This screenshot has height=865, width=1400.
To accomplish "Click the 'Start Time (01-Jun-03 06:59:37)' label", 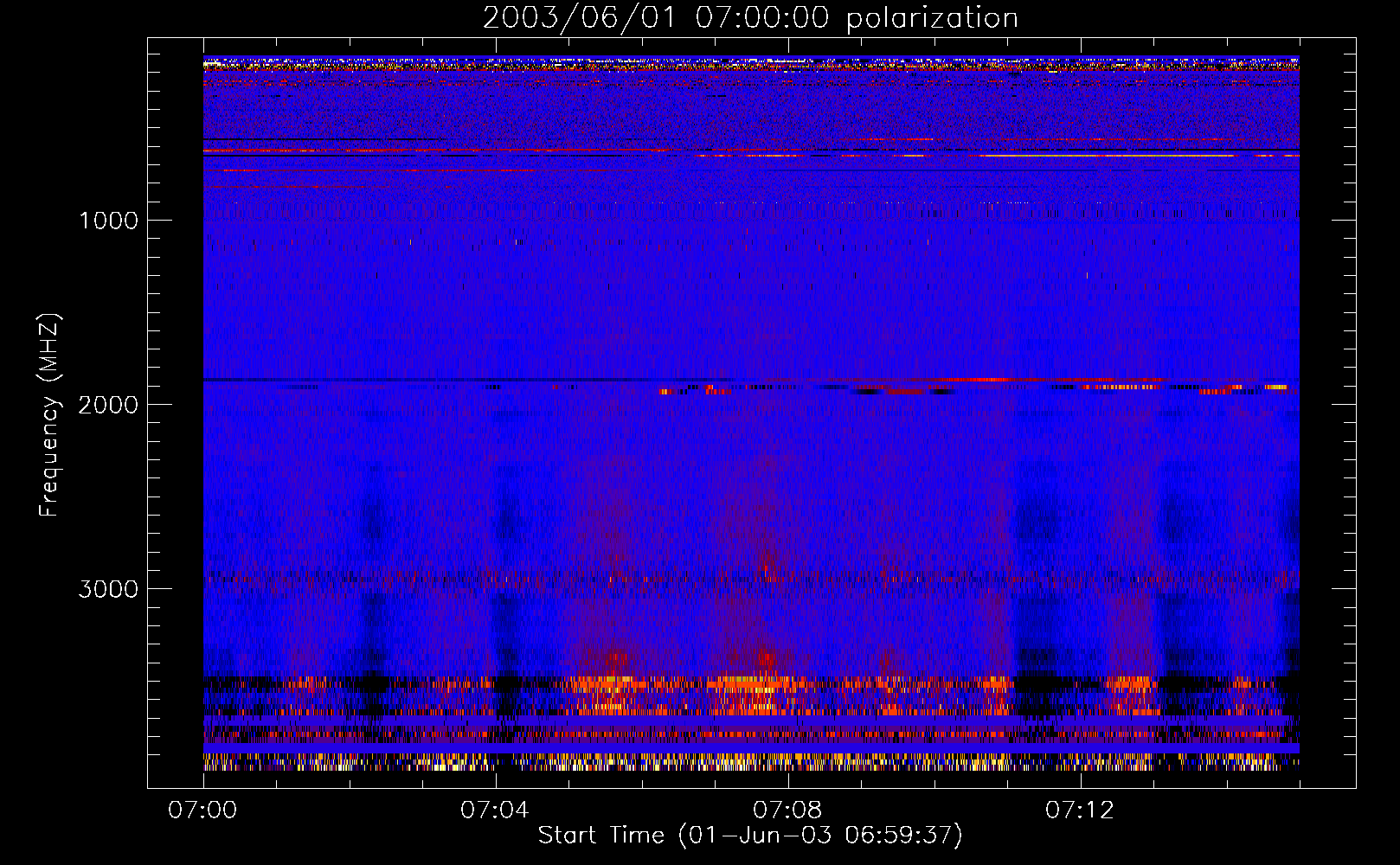I will pos(750,836).
